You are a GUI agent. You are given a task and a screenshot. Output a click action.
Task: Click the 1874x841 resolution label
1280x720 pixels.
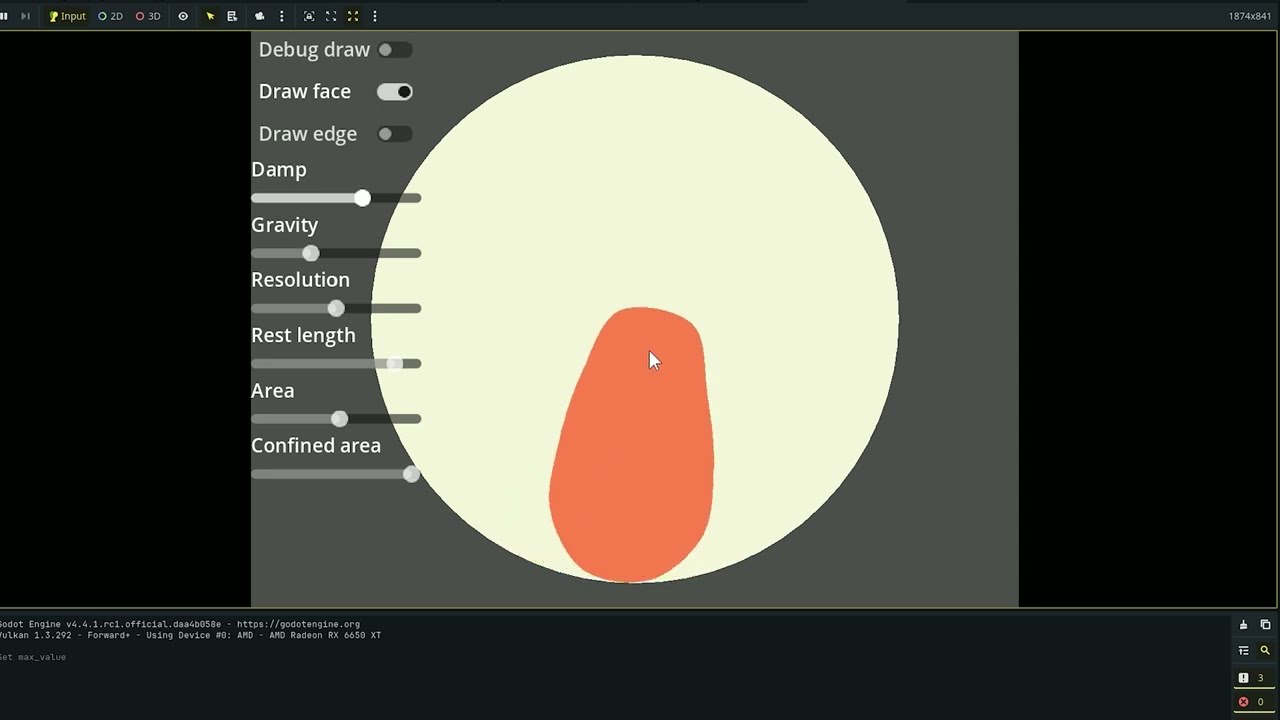pyautogui.click(x=1250, y=16)
